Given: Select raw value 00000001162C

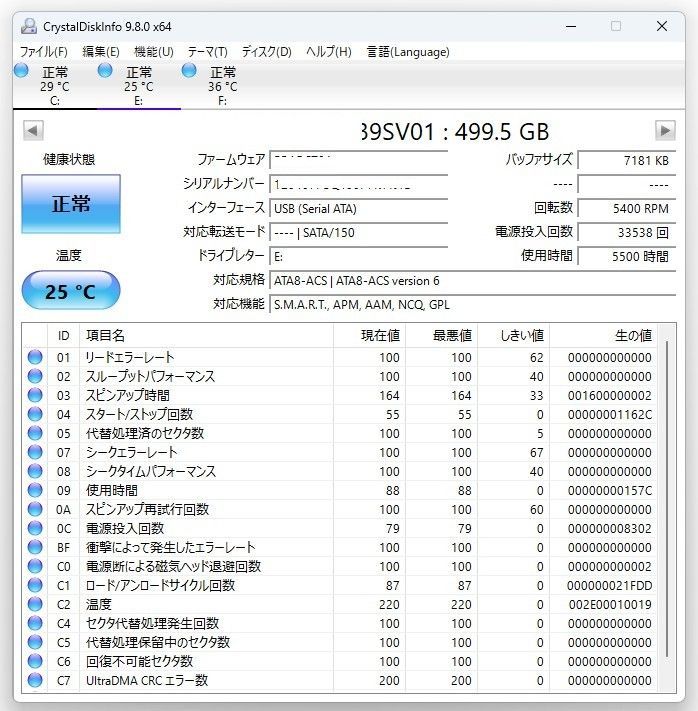Looking at the screenshot, I should pos(610,415).
